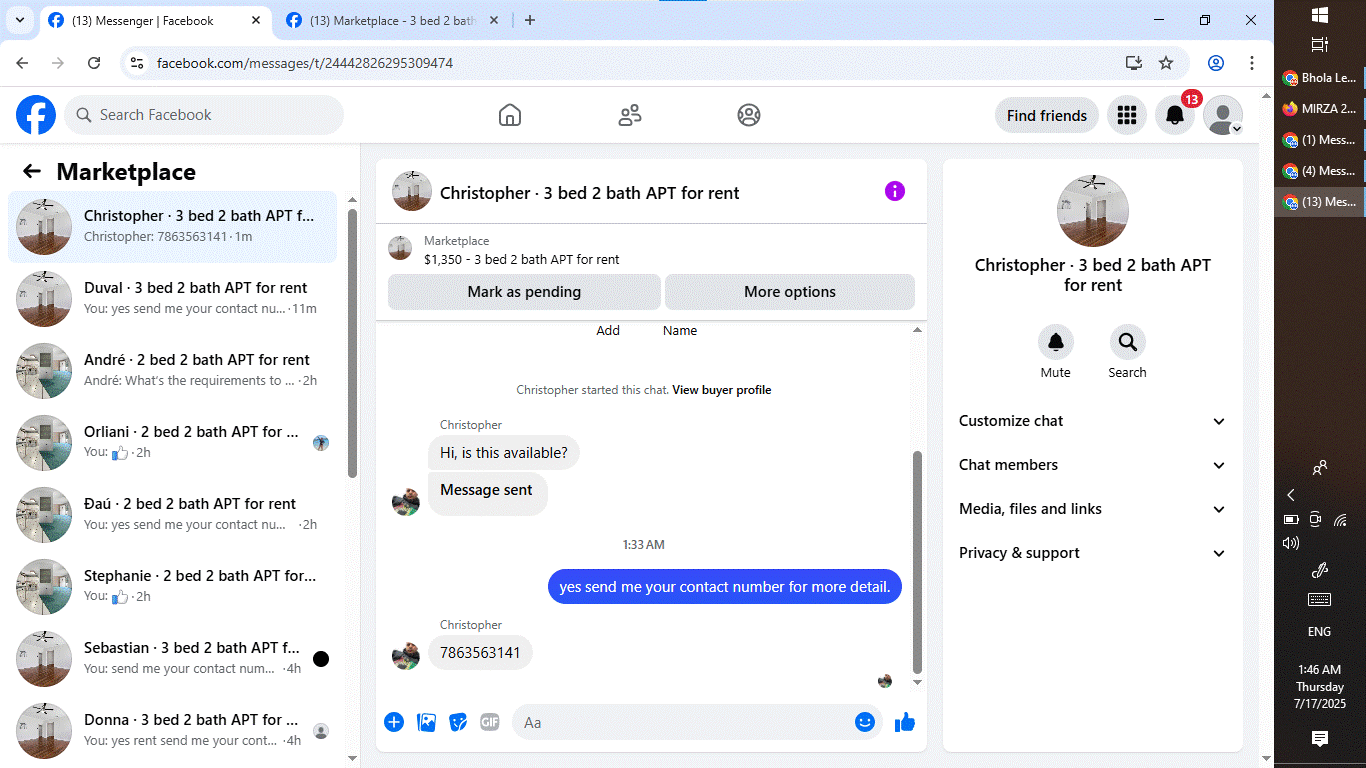Open Sebastian conversation in chat list

click(x=173, y=659)
